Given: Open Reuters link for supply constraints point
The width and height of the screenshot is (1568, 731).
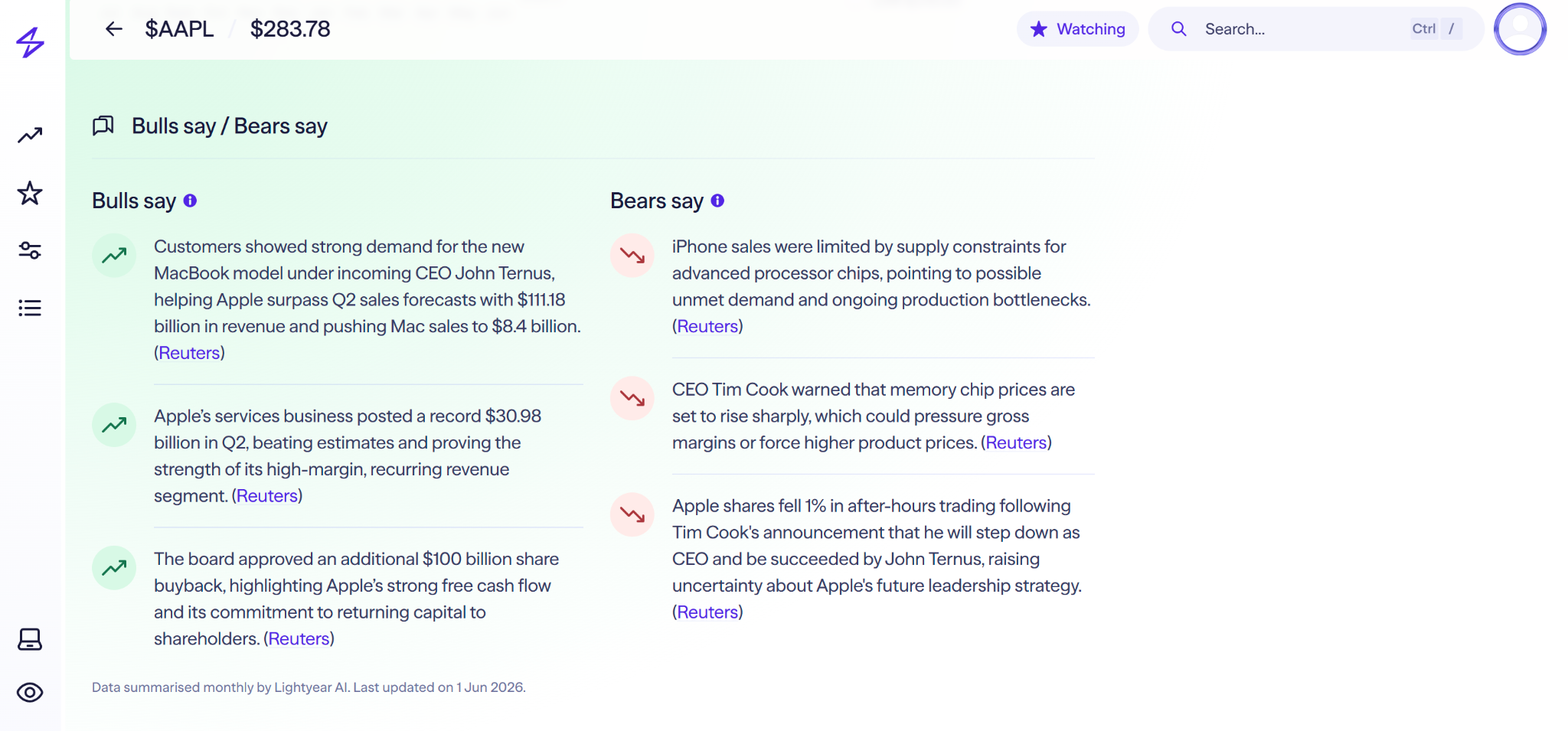Looking at the screenshot, I should 707,327.
